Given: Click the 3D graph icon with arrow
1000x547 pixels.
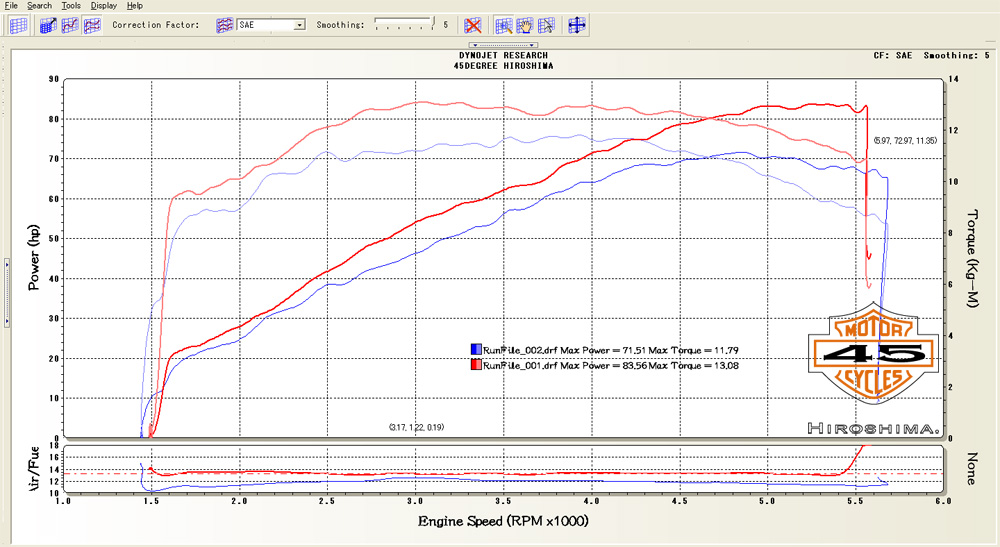Looking at the screenshot, I should [48, 25].
